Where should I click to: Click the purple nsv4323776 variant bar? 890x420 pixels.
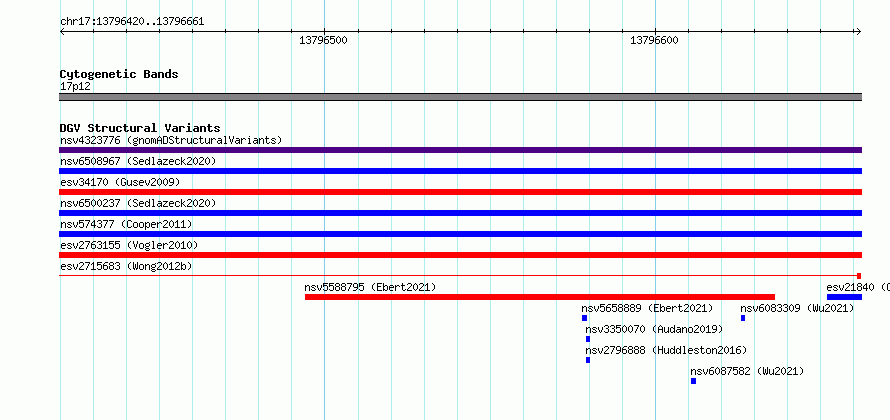coord(460,150)
